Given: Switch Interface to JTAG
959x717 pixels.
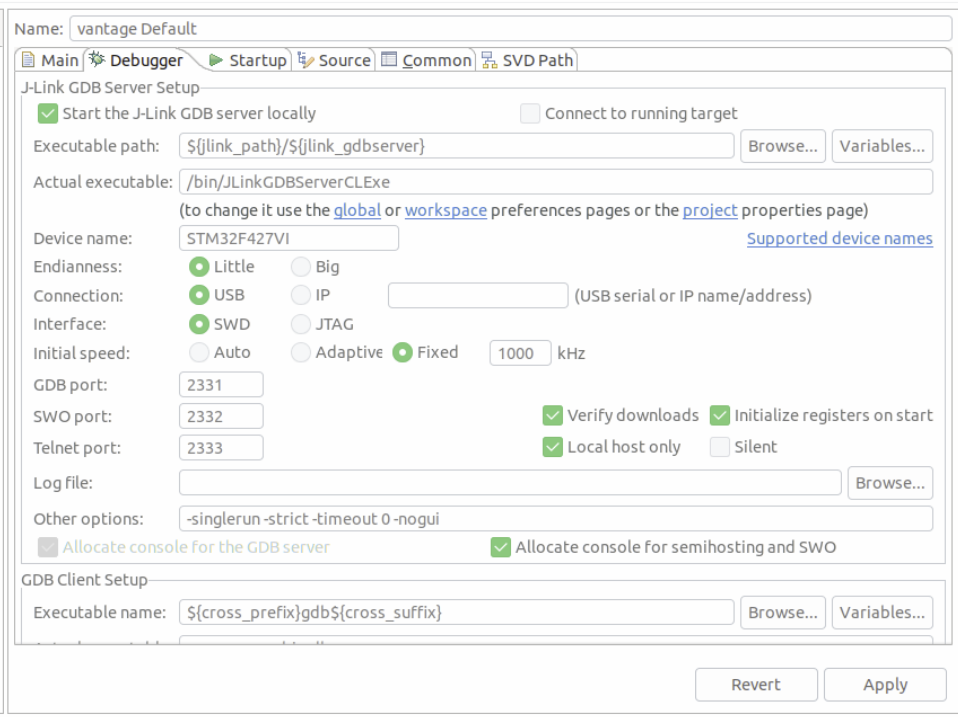Looking at the screenshot, I should point(301,324).
